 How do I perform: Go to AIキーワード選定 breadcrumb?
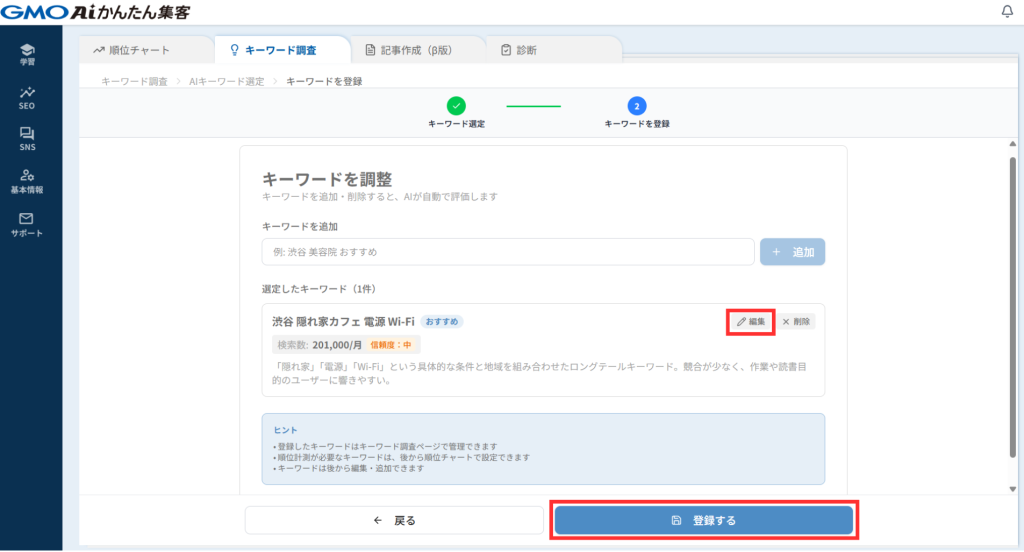click(226, 80)
